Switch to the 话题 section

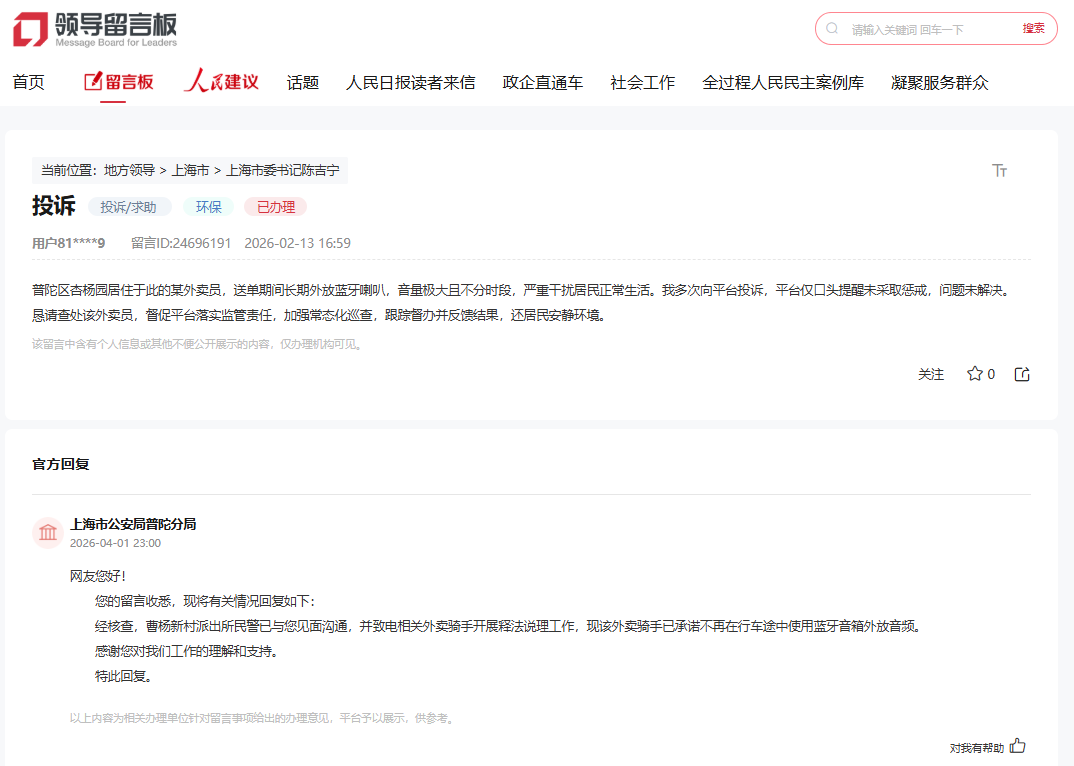(303, 82)
